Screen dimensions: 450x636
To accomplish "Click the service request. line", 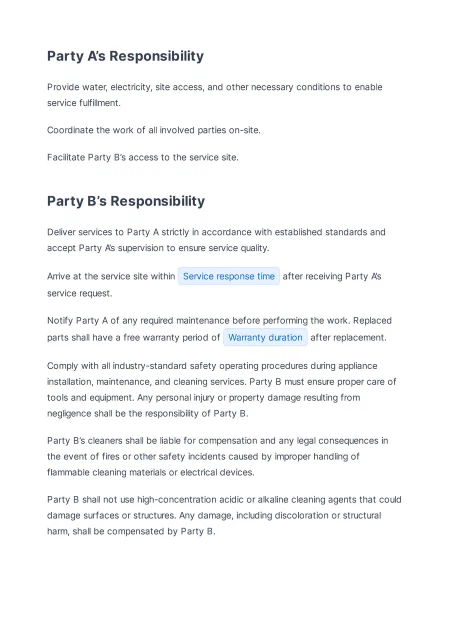I will click(x=80, y=293).
